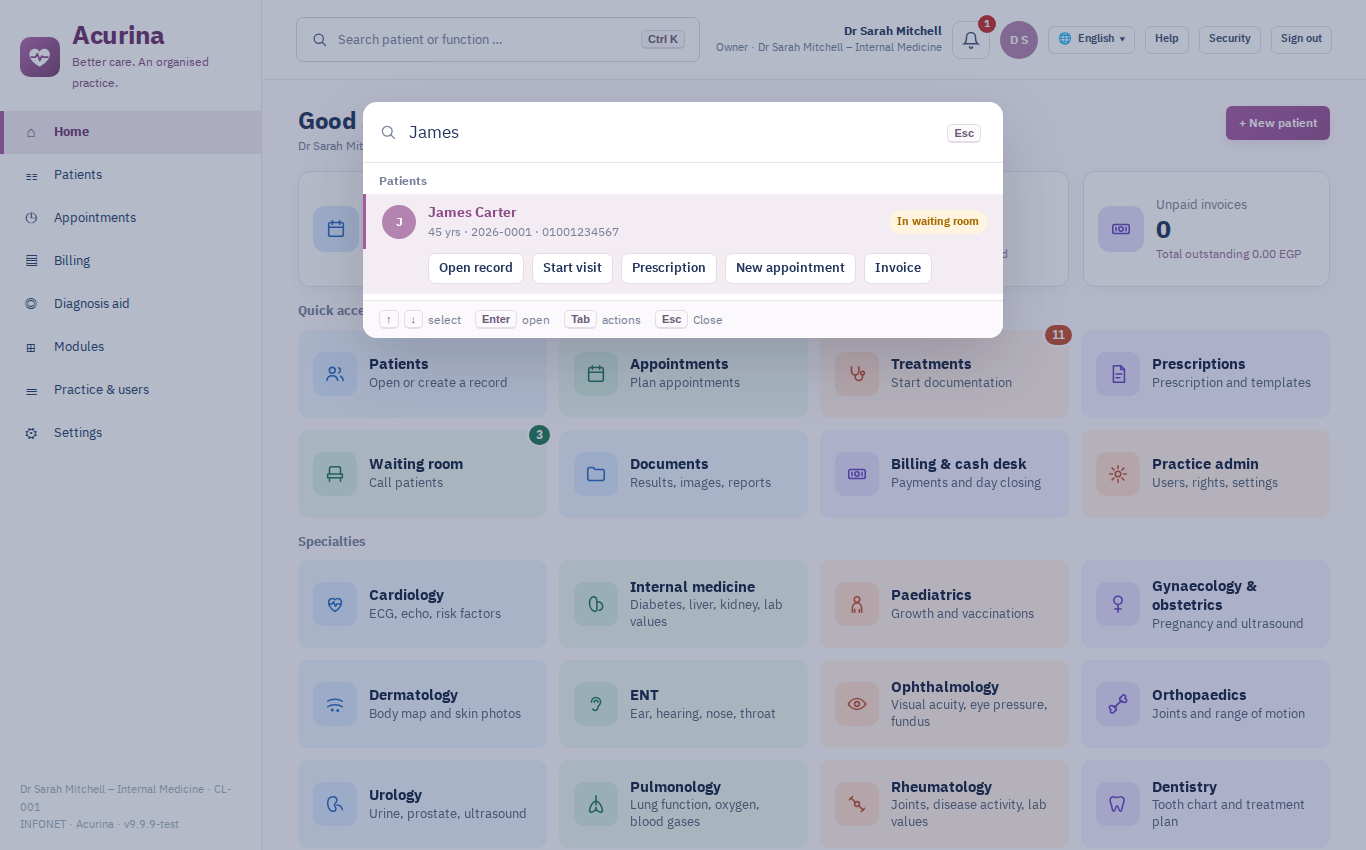Click the Pulmonology lungs icon
Image resolution: width=1366 pixels, height=850 pixels.
click(x=596, y=804)
